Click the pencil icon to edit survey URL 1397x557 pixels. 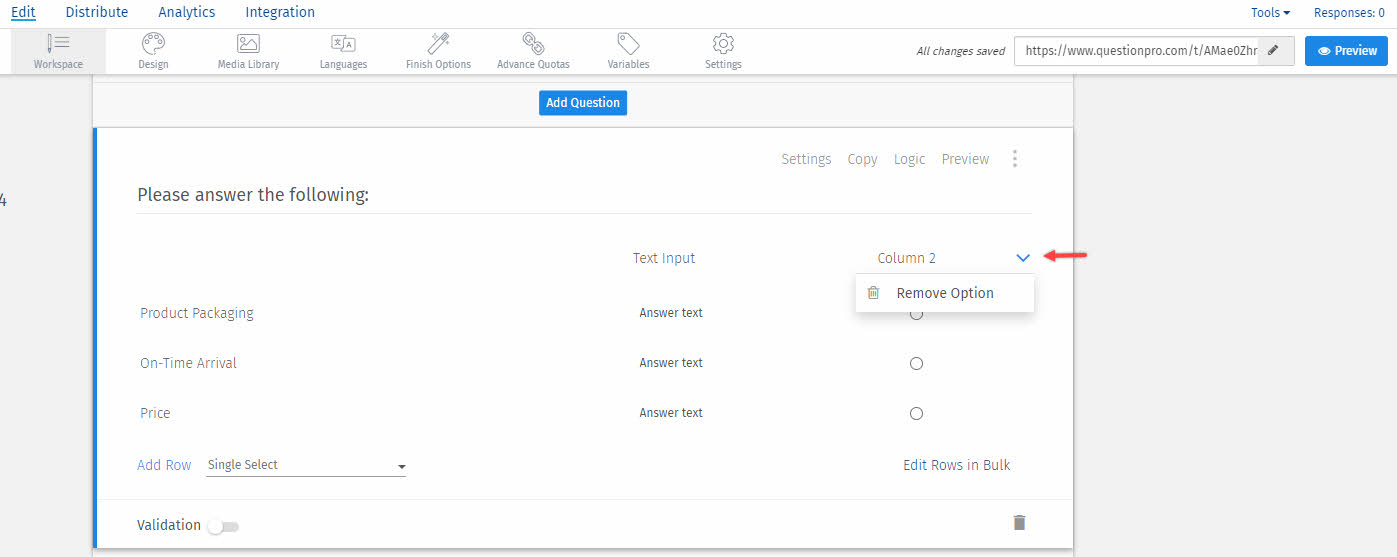1273,51
